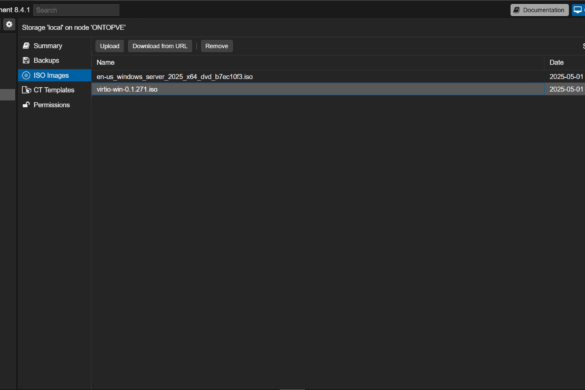Image resolution: width=585 pixels, height=390 pixels.
Task: Sort by the Date column header
Action: (565, 63)
